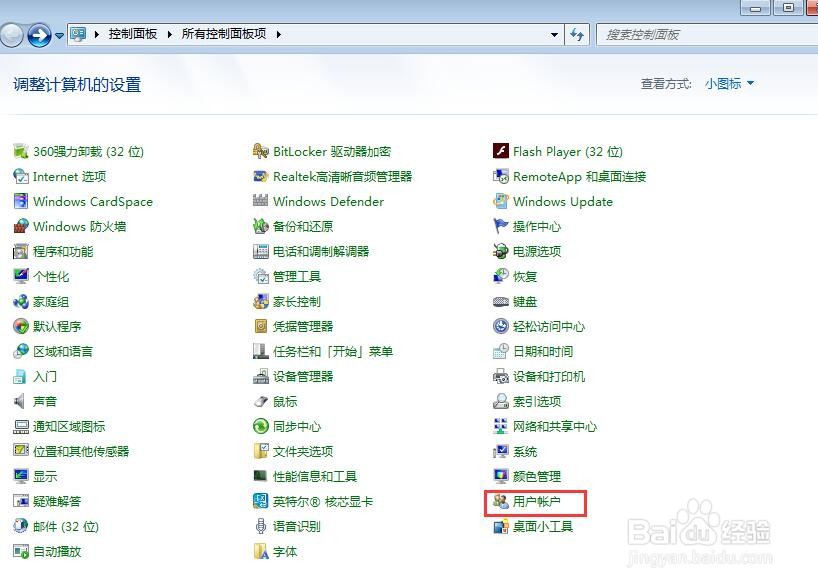The image size is (818, 586).
Task: Expand the address bar dropdown arrow
Action: tap(554, 33)
